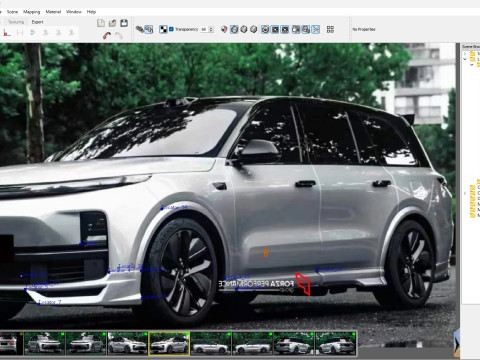Viewport: 480px width, 360px height.
Task: Click the Save floppy disk icon
Action: coord(124,23)
